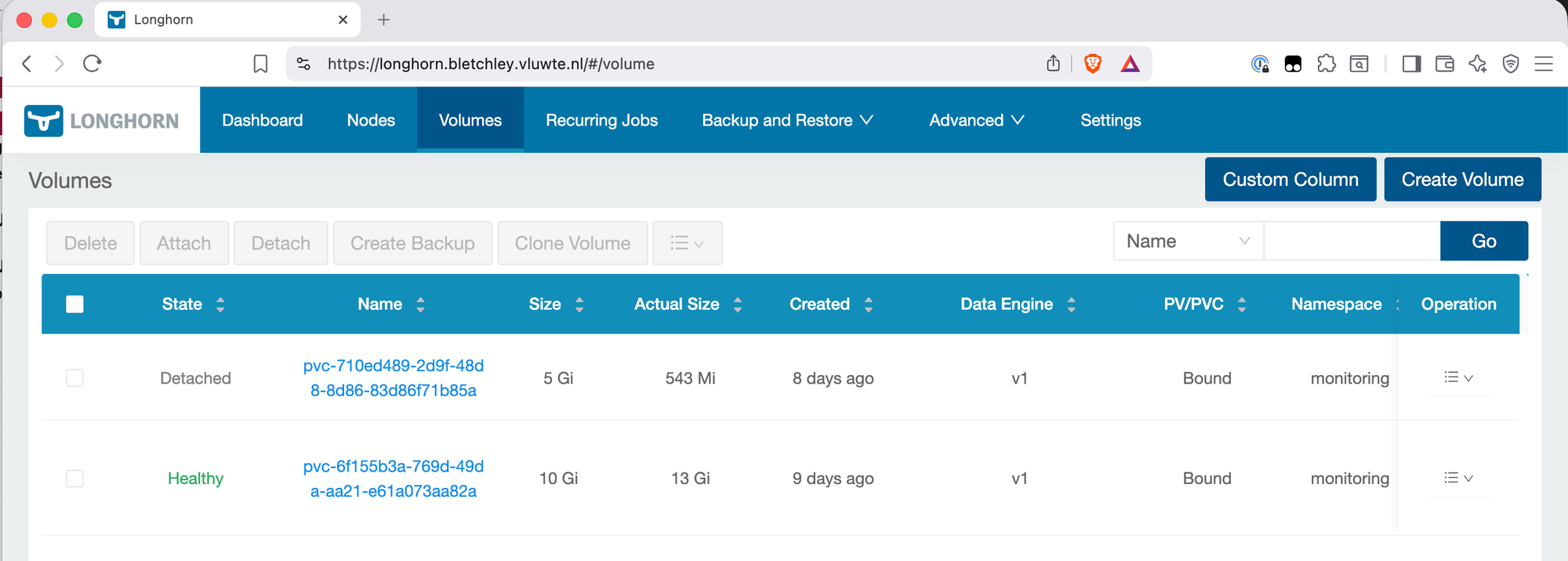Tick the checkbox for the Healthy volume

pos(74,479)
